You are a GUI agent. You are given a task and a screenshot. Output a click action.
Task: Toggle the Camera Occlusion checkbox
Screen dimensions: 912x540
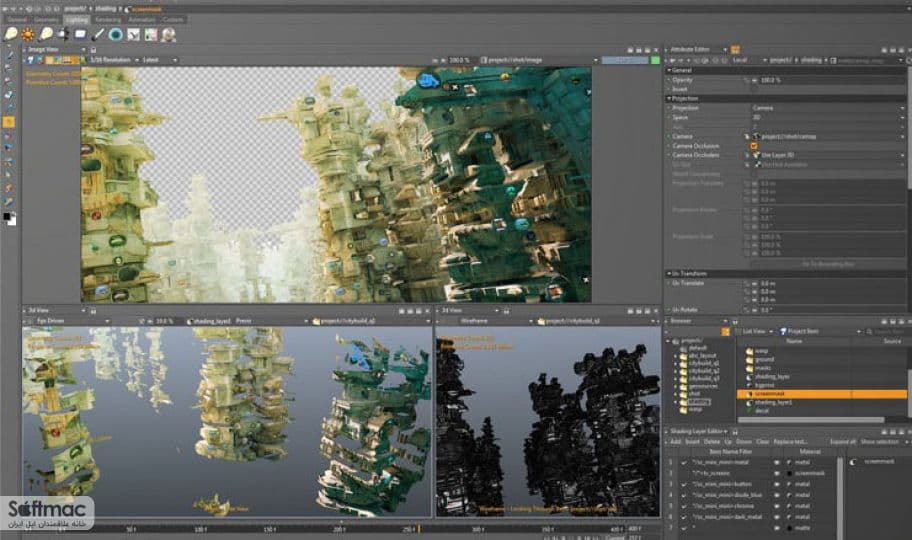click(754, 146)
